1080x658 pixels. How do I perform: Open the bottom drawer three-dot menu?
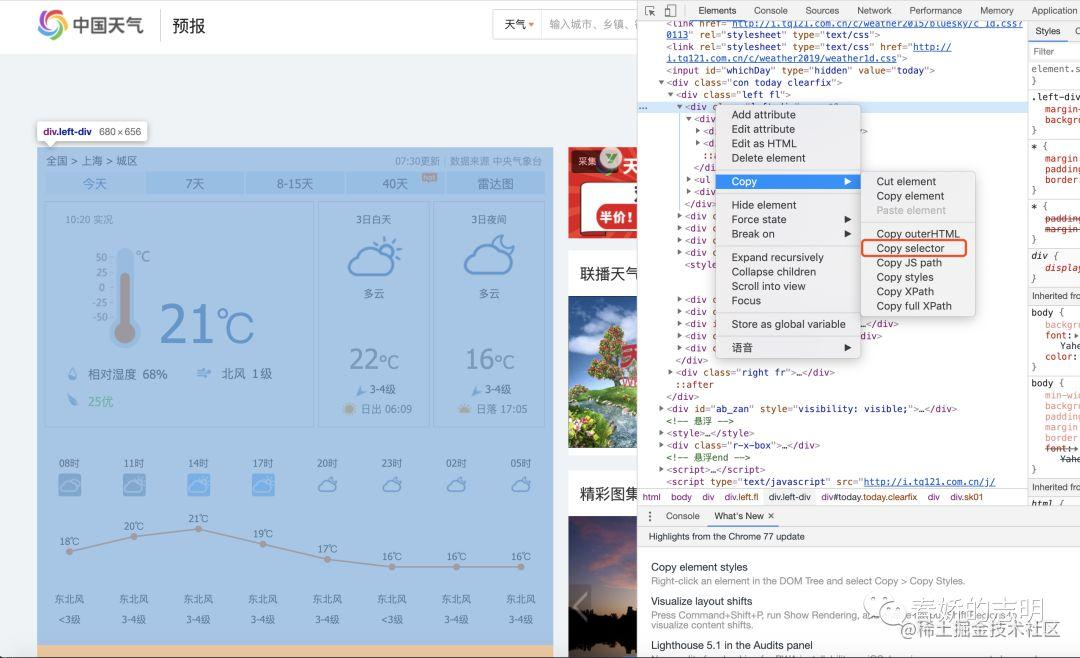[x=650, y=516]
